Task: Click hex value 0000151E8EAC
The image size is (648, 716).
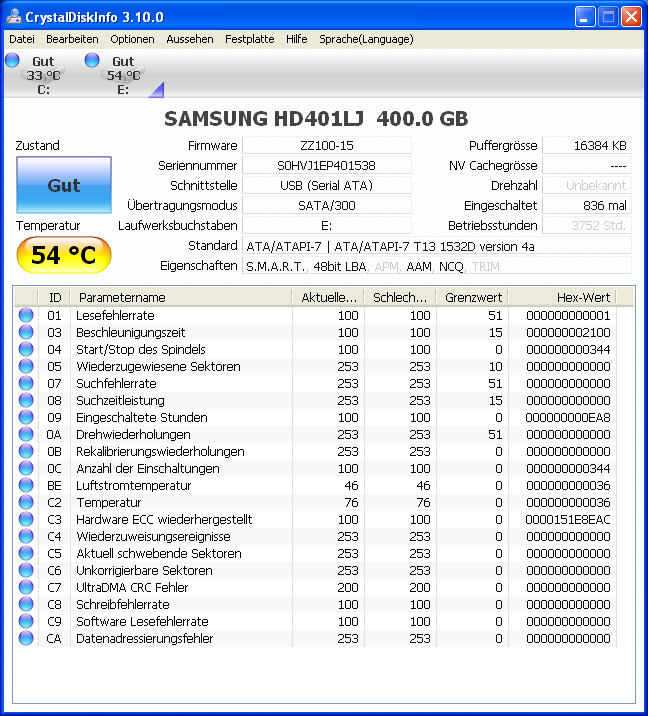Action: click(568, 519)
